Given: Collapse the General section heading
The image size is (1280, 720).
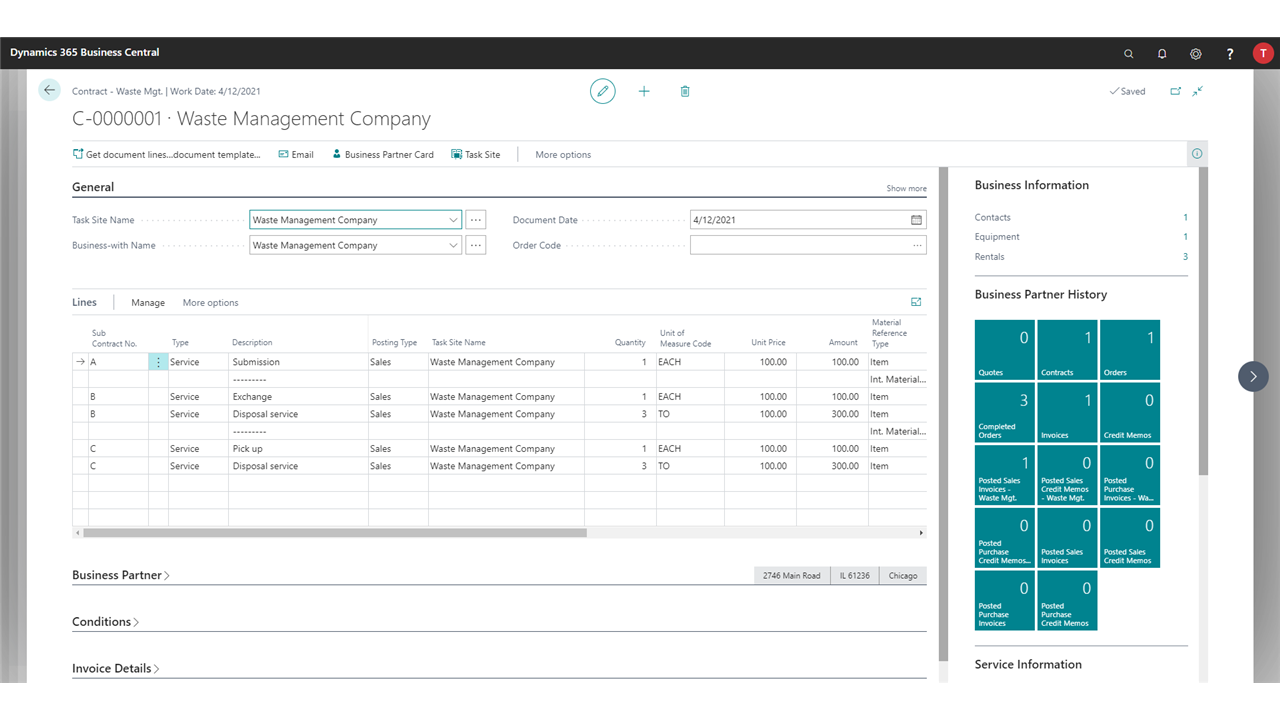Looking at the screenshot, I should point(93,187).
